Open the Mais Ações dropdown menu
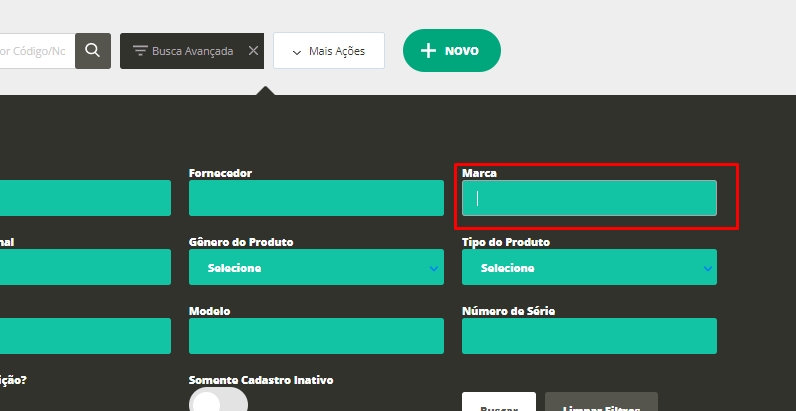The height and width of the screenshot is (411, 796). pyautogui.click(x=329, y=51)
